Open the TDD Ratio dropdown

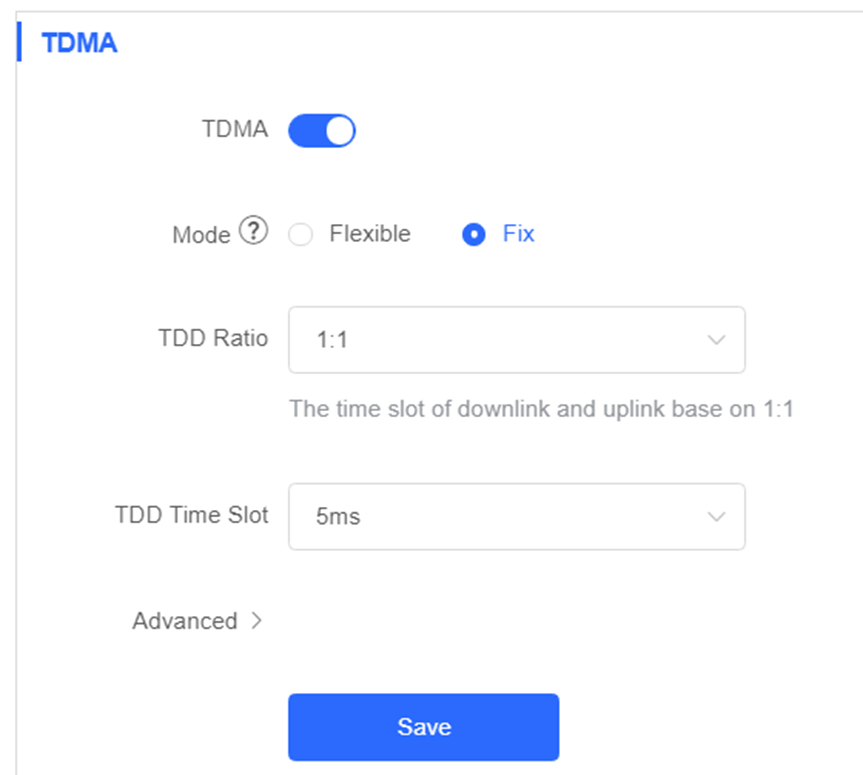517,340
